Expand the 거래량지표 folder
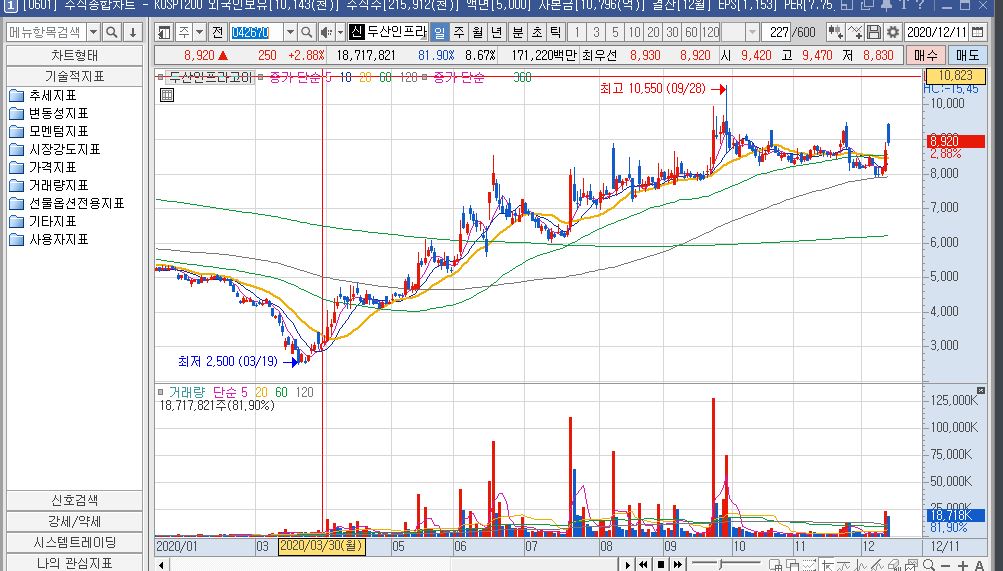Image resolution: width=1003 pixels, height=571 pixels. (17, 185)
